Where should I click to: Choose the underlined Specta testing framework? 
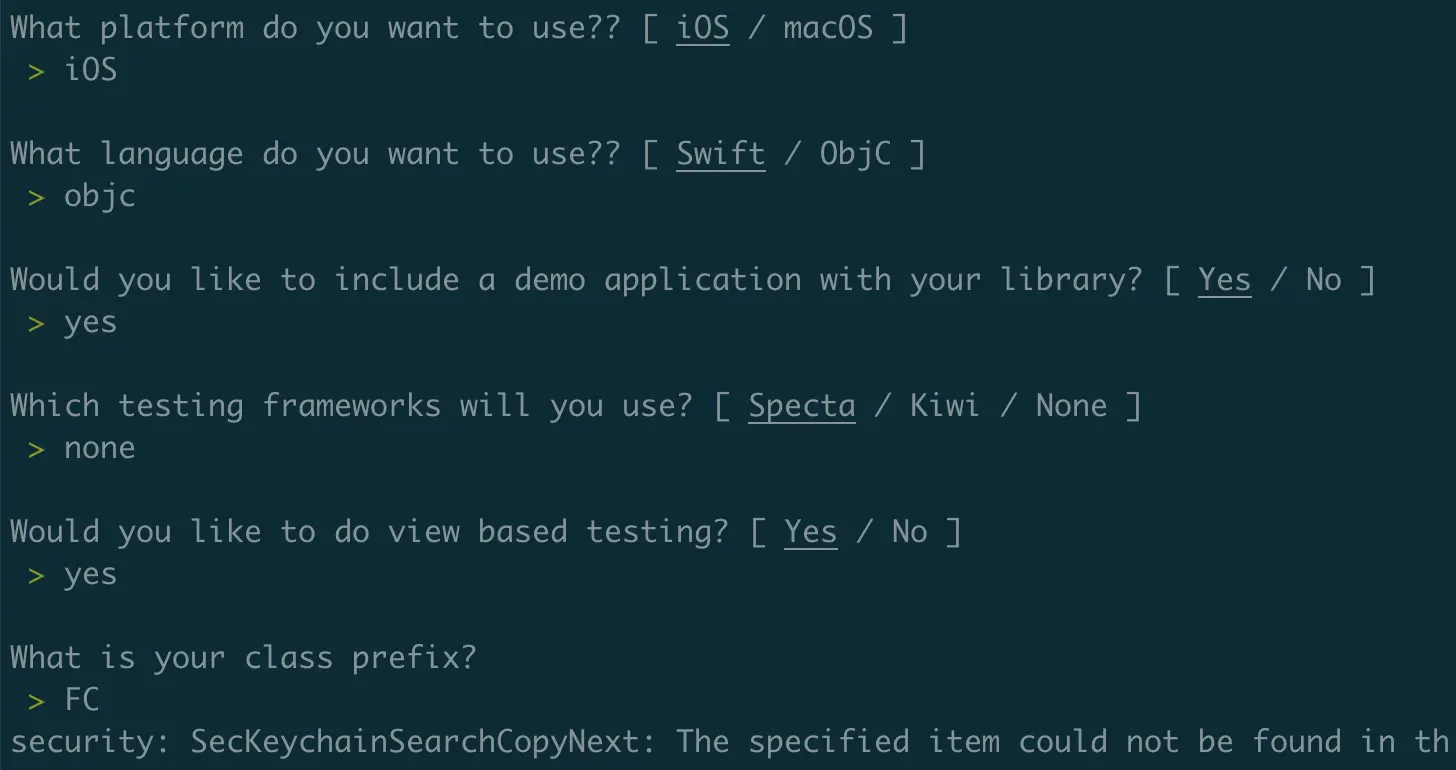click(x=802, y=406)
